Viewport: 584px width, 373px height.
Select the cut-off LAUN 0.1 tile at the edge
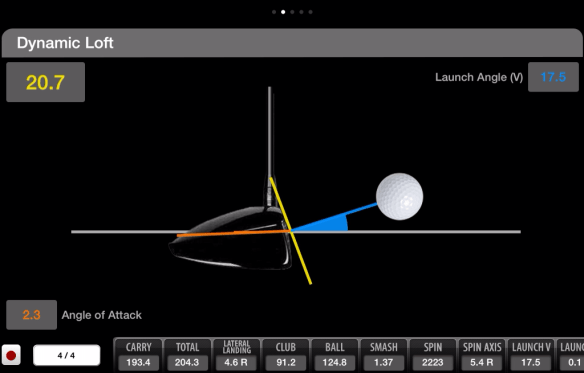(x=571, y=355)
